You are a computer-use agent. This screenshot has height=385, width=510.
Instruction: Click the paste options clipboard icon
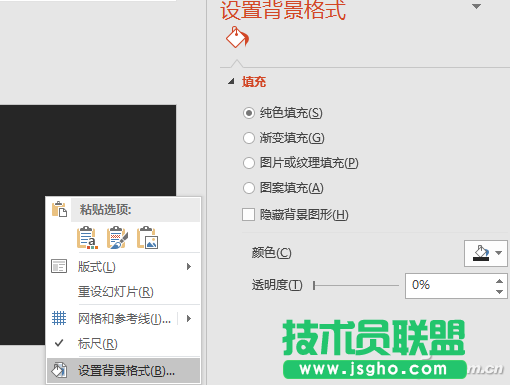tap(59, 209)
